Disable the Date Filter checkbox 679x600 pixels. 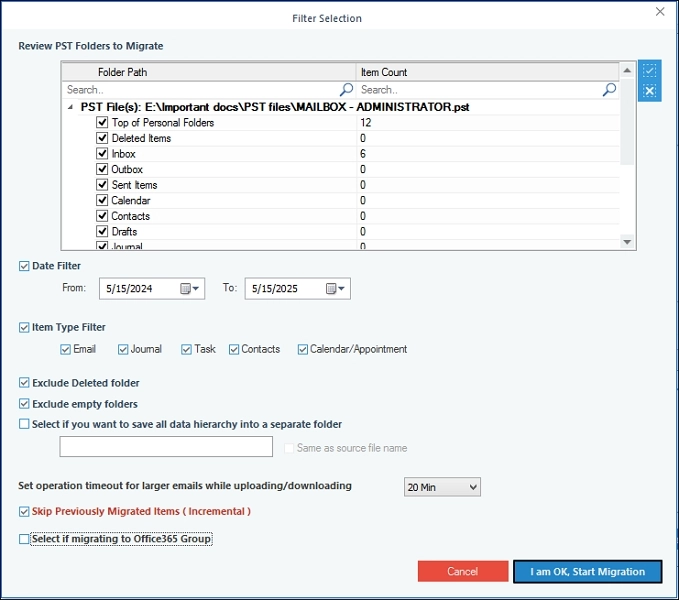tap(24, 266)
